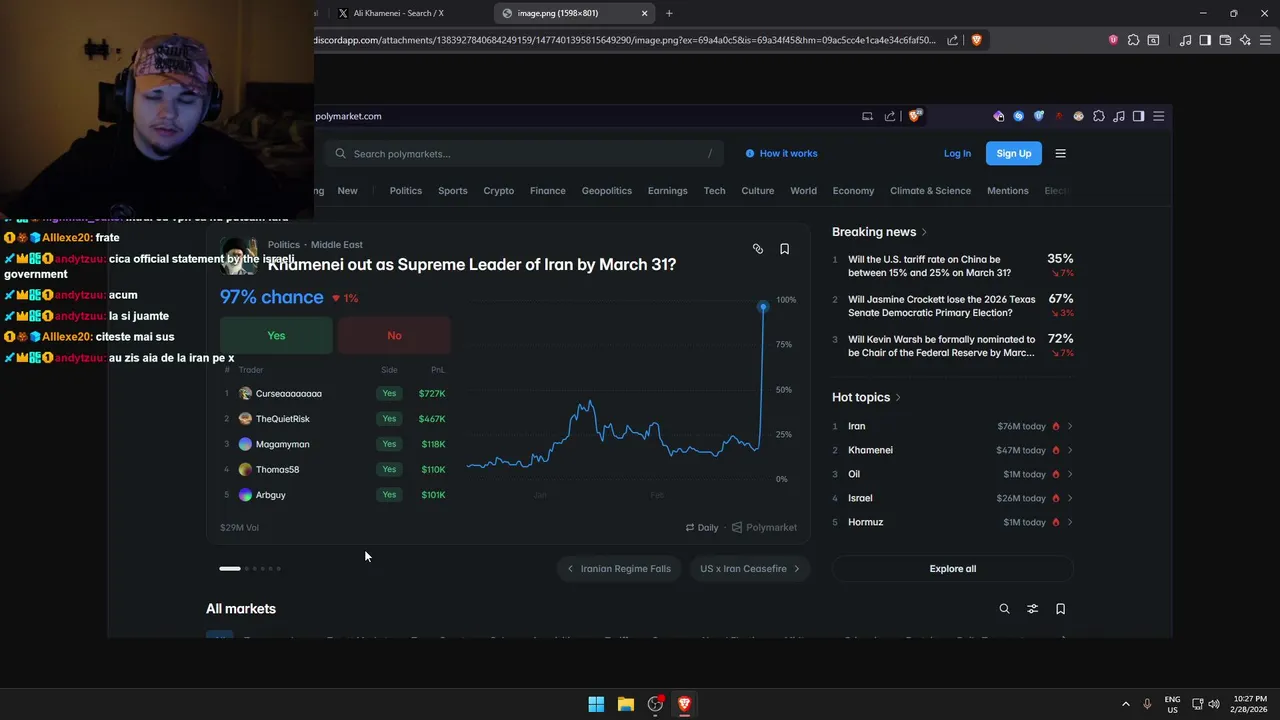Viewport: 1280px width, 720px height.
Task: Toggle the Brave sidebar panel icon
Action: 1205,40
